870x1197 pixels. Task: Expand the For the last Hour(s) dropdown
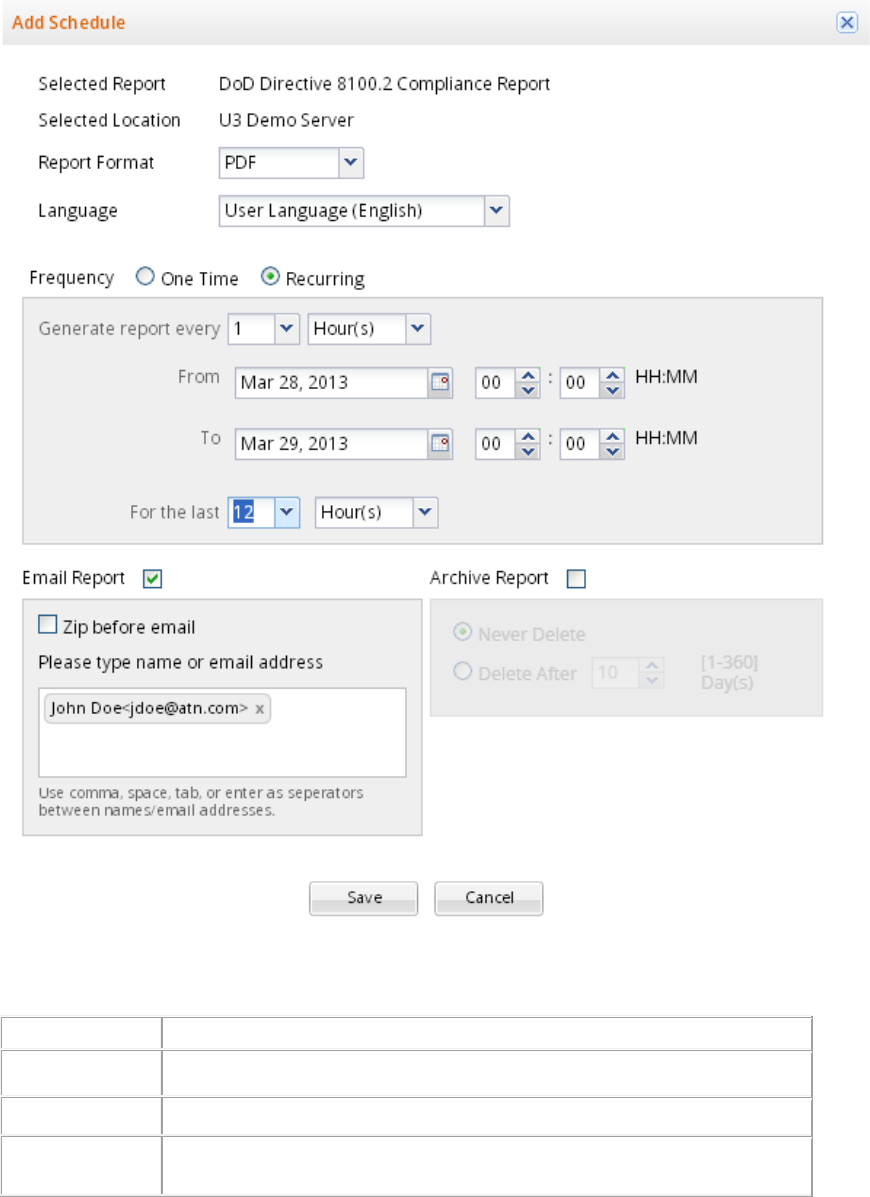pos(426,512)
